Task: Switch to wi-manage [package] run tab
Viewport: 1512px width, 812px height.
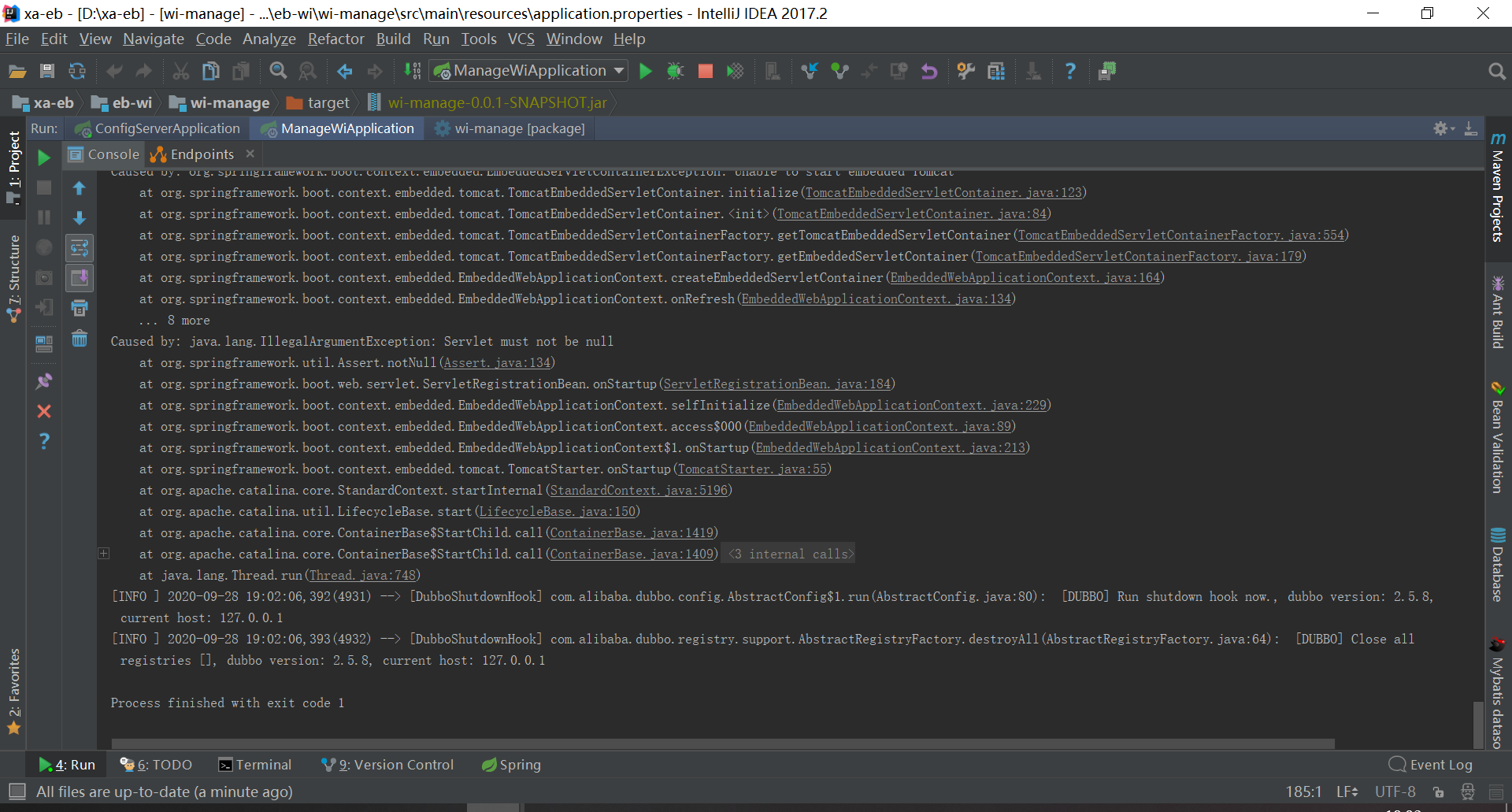Action: 510,128
